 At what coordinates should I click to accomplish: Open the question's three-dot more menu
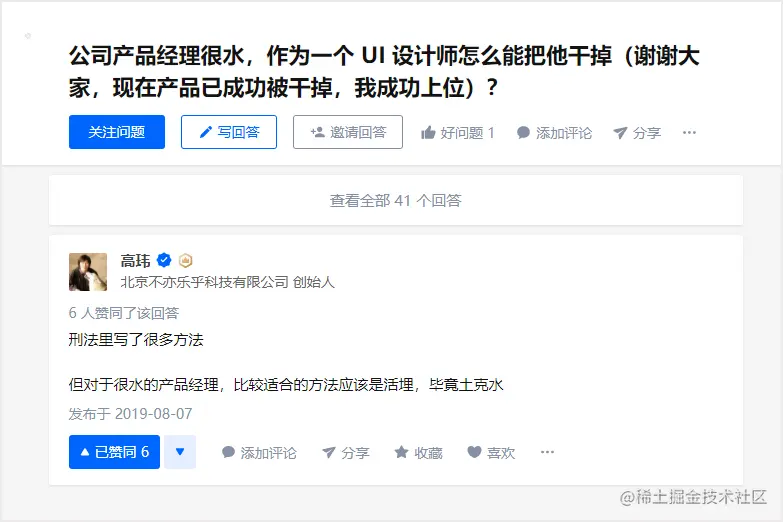[689, 132]
